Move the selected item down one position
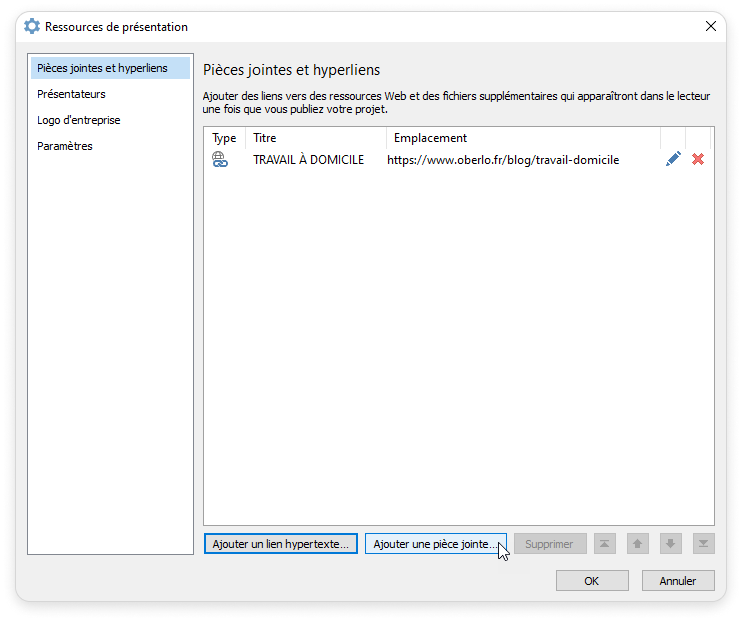Image resolution: width=742 pixels, height=621 pixels. click(671, 544)
